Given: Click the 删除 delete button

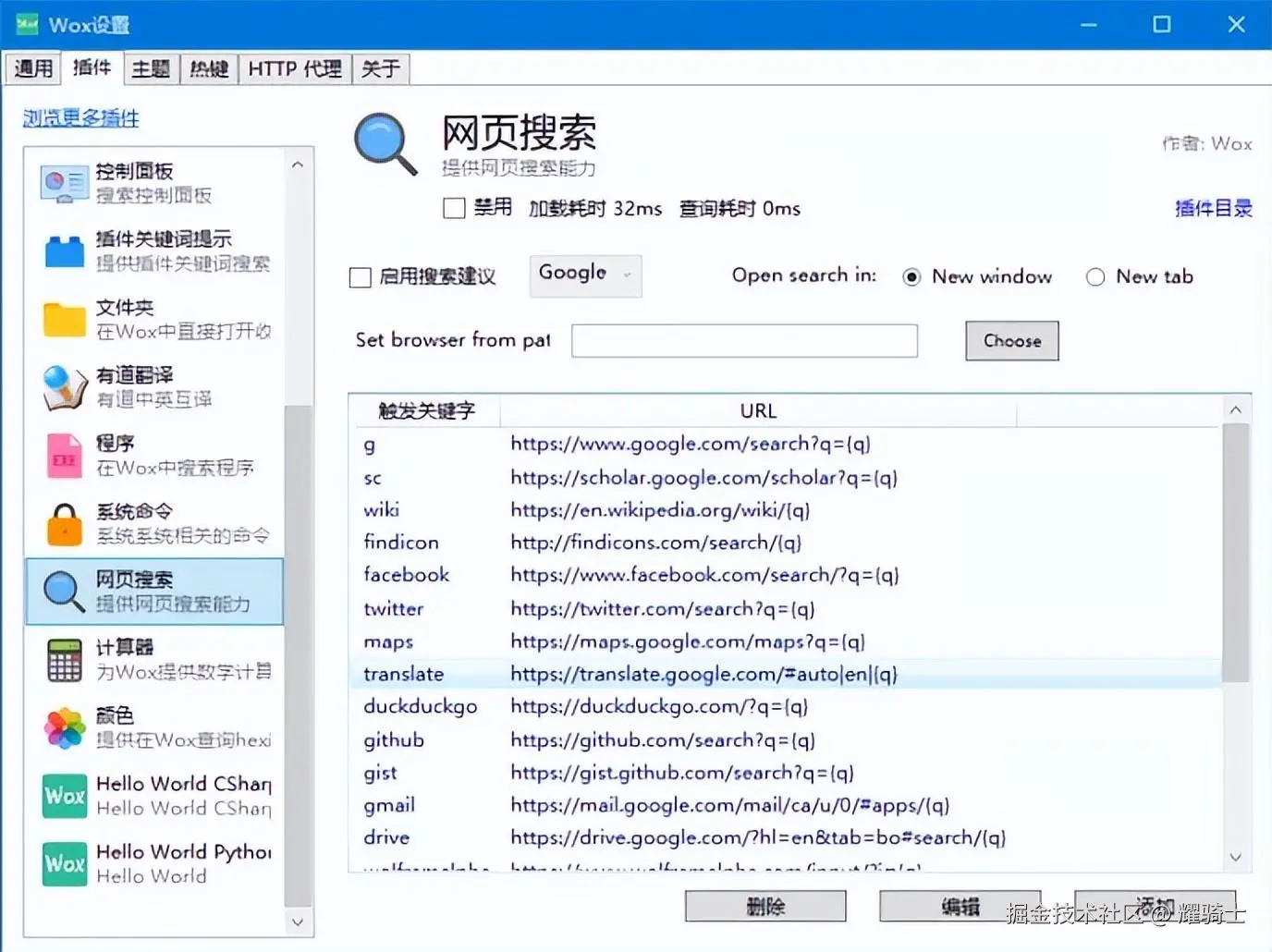Looking at the screenshot, I should [x=765, y=907].
